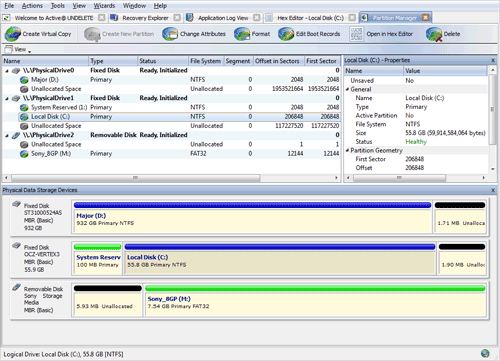The height and width of the screenshot is (361, 500).
Task: Select the Sony_8GP (M:) 7.54 GB block
Action: [315, 300]
